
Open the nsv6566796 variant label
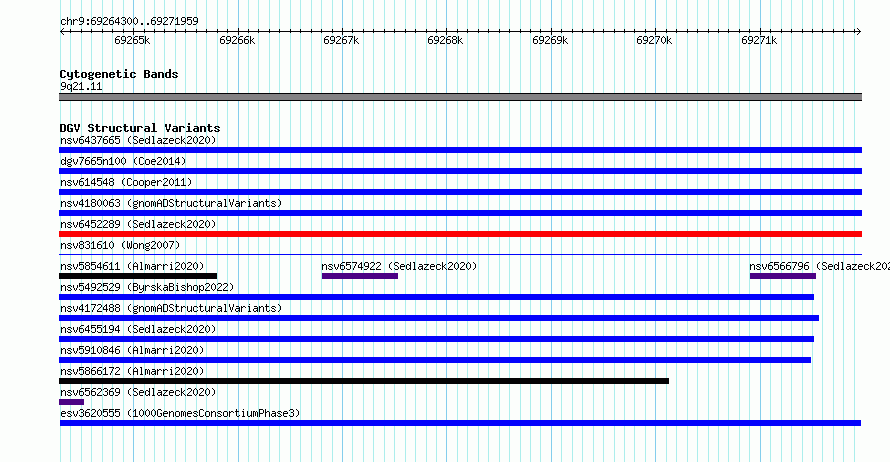[x=820, y=266]
